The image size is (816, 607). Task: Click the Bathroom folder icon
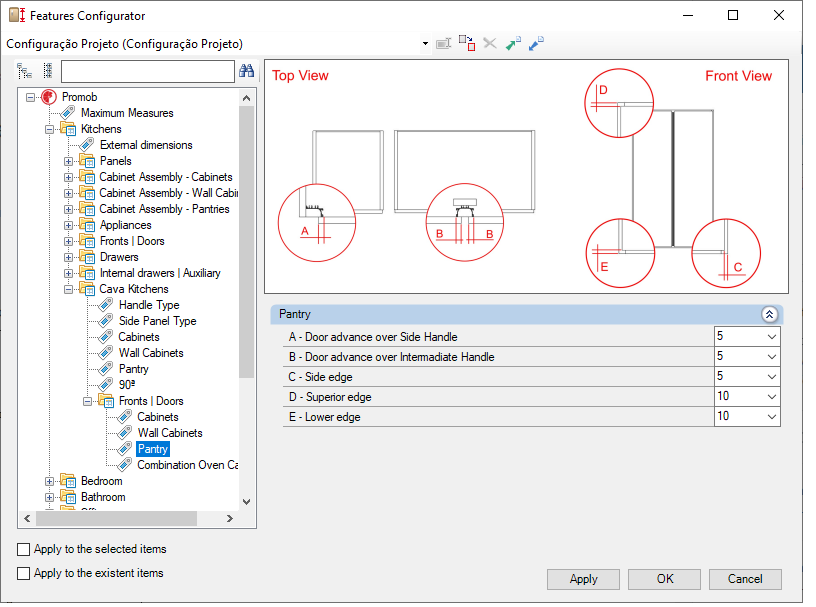pyautogui.click(x=68, y=497)
